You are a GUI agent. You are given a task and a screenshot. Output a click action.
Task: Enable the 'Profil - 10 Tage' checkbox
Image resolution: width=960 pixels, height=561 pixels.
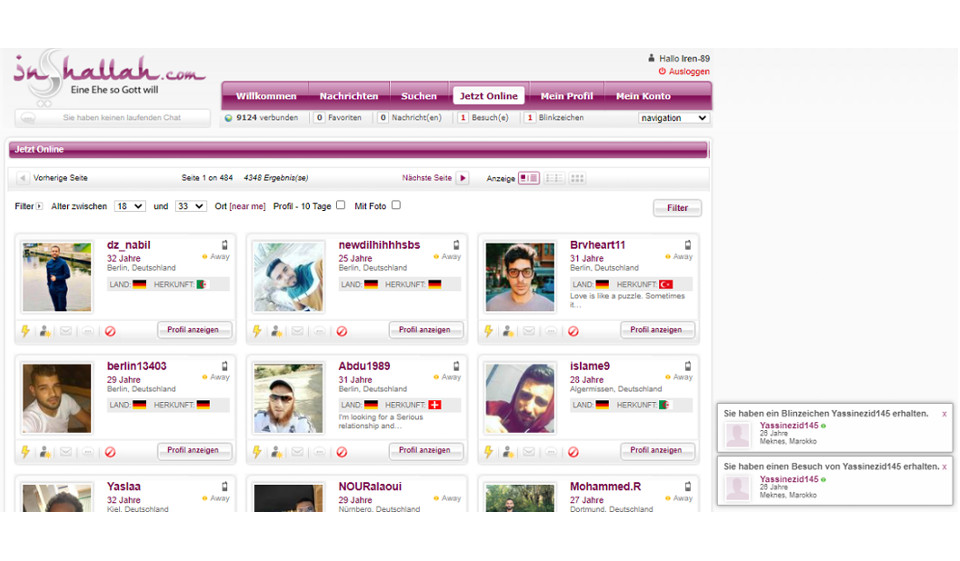pos(340,205)
